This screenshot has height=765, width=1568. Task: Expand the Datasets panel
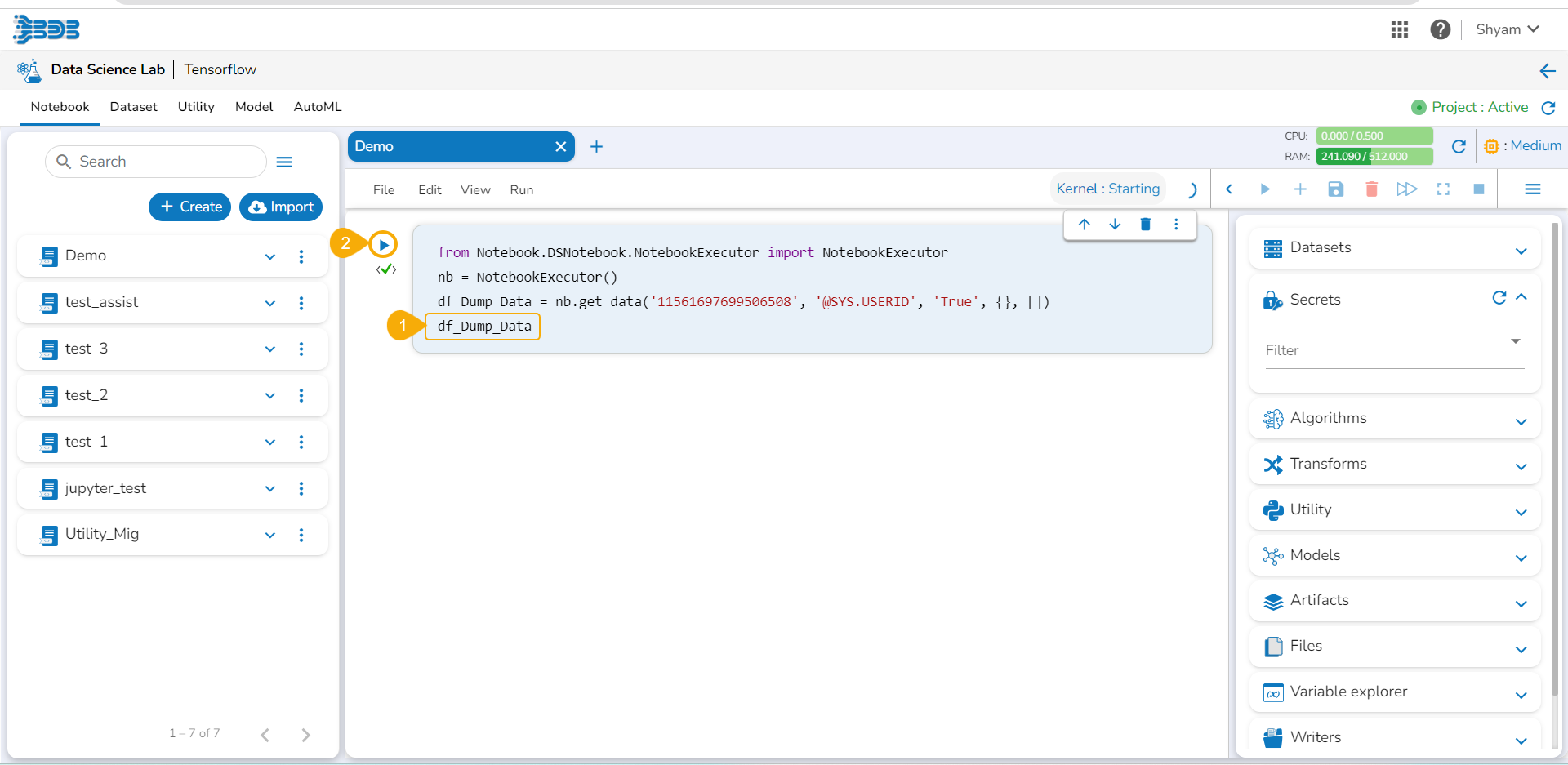click(x=1521, y=250)
